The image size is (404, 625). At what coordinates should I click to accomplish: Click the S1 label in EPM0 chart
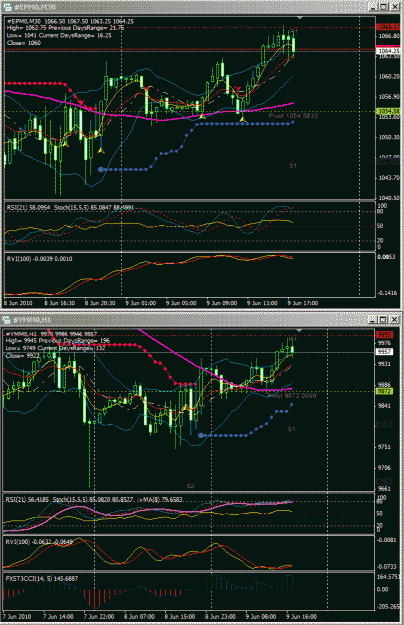click(292, 165)
